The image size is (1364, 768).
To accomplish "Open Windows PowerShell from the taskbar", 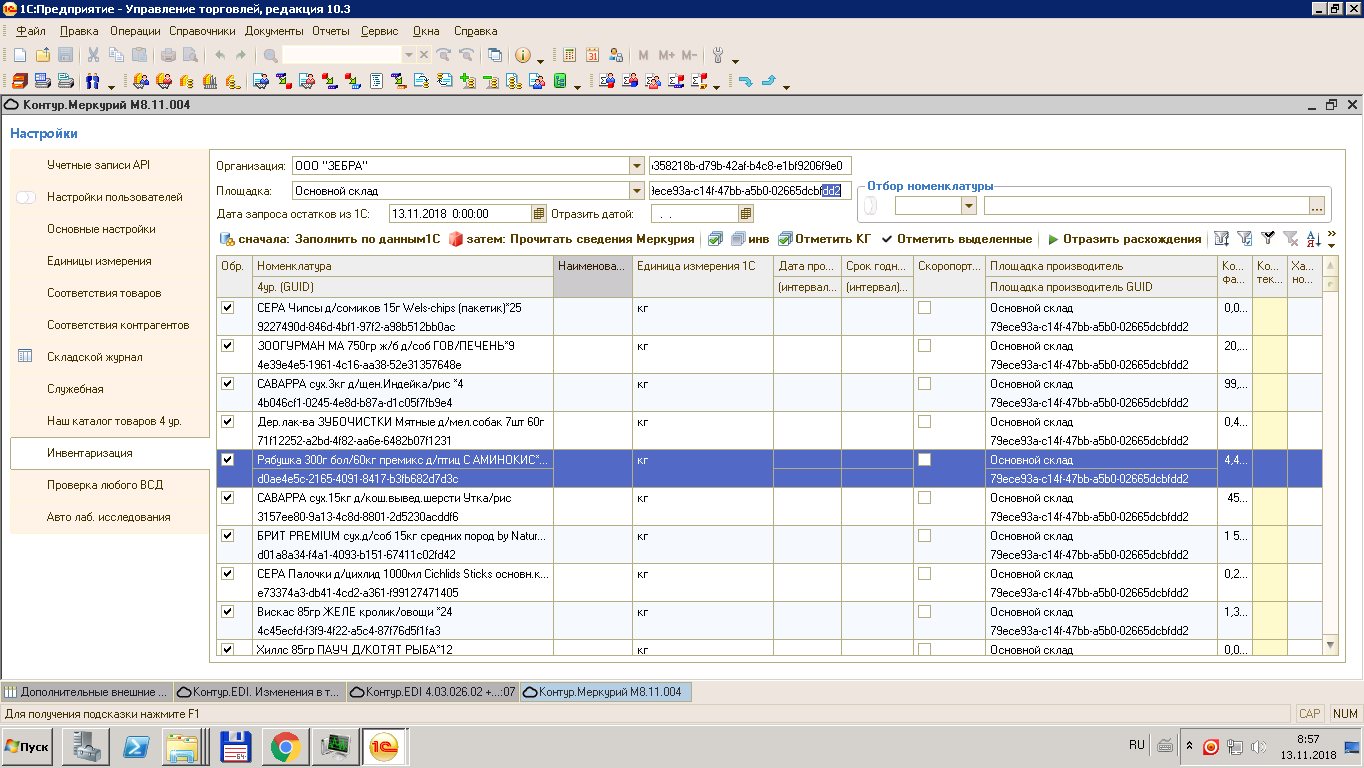I will 135,746.
